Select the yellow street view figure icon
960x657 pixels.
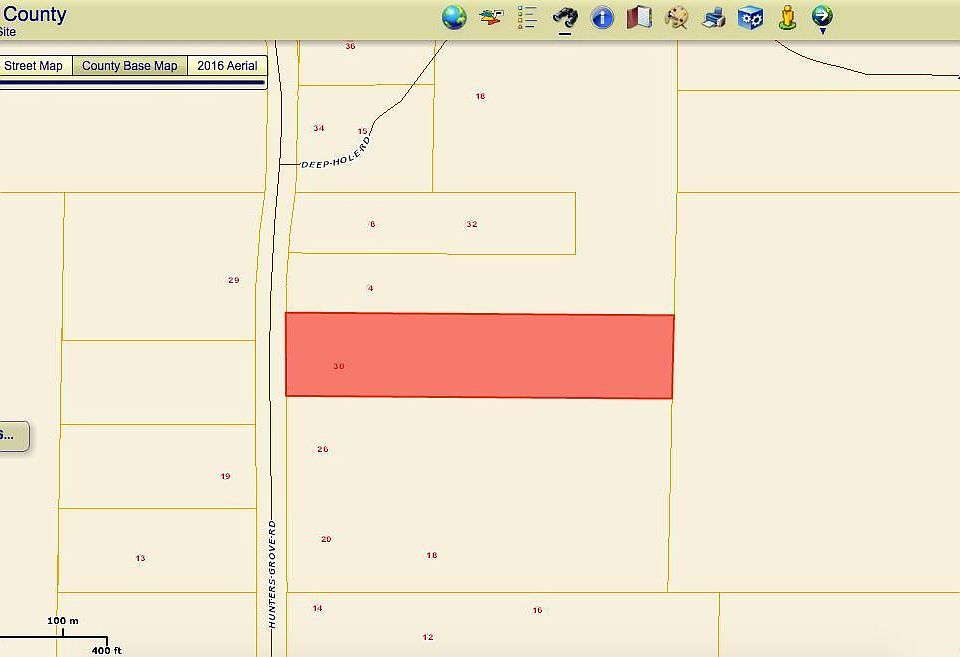click(x=787, y=17)
